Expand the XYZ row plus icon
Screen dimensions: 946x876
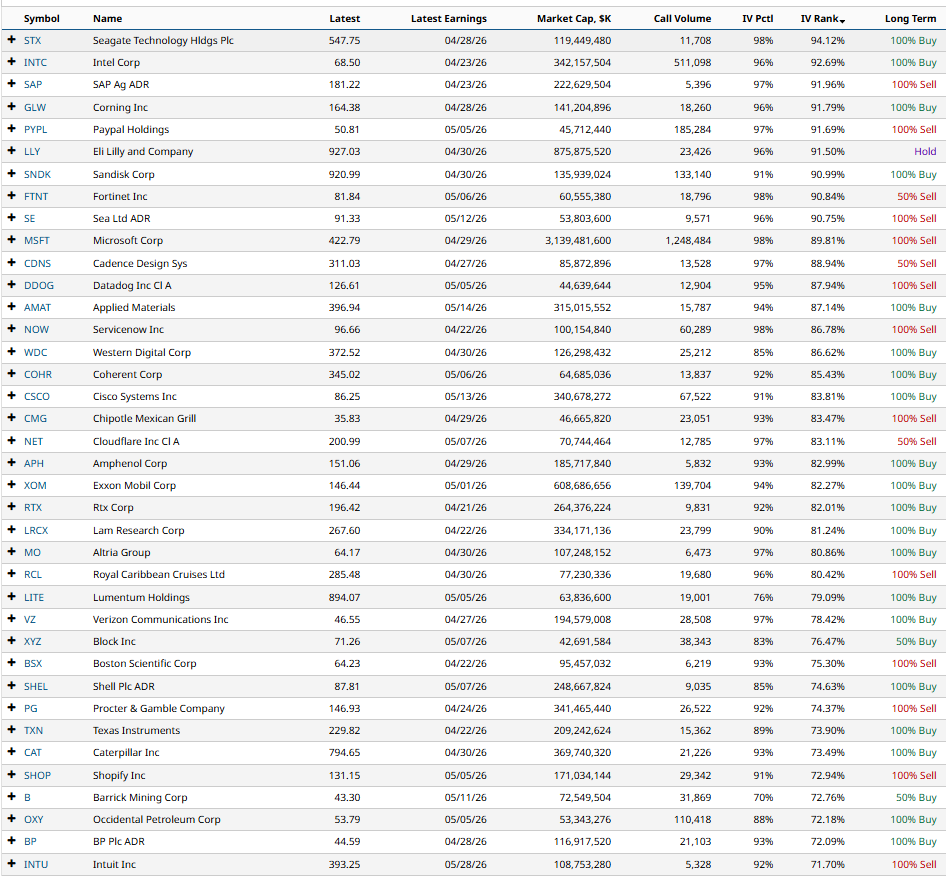tap(11, 641)
